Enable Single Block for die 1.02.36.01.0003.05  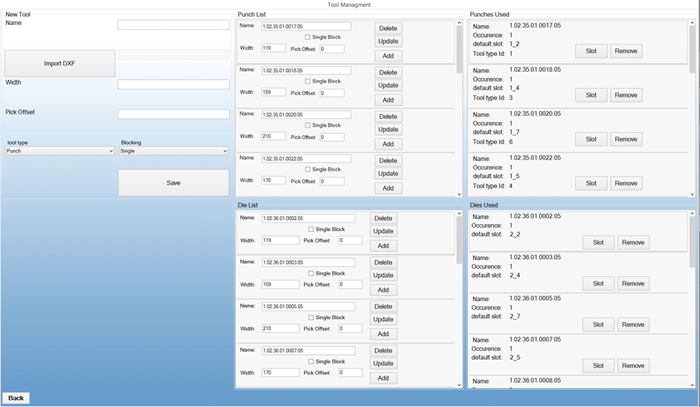point(311,273)
